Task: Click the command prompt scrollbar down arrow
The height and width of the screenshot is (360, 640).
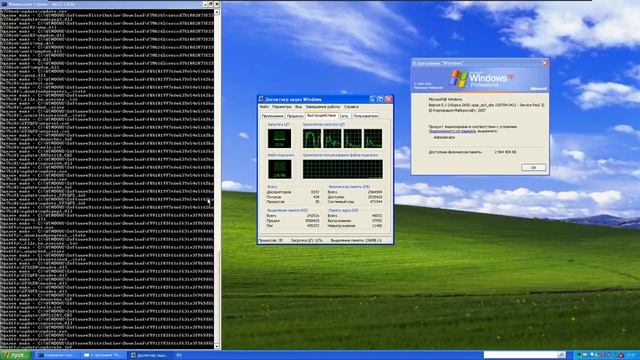Action: point(217,347)
